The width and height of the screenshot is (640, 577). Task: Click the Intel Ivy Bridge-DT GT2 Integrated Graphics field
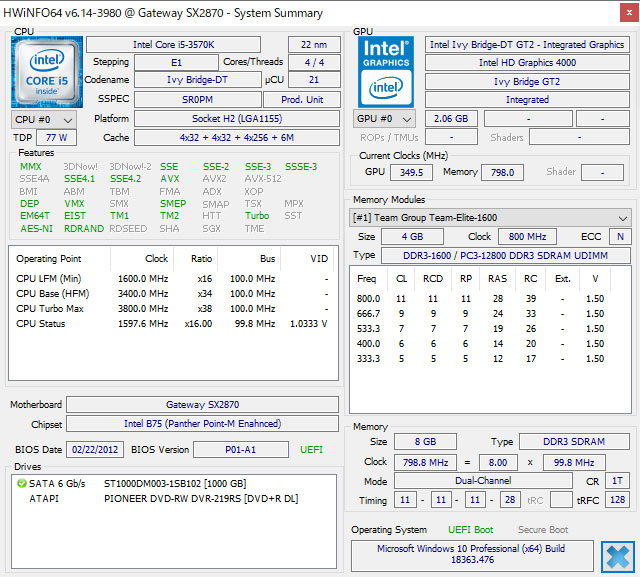point(527,44)
